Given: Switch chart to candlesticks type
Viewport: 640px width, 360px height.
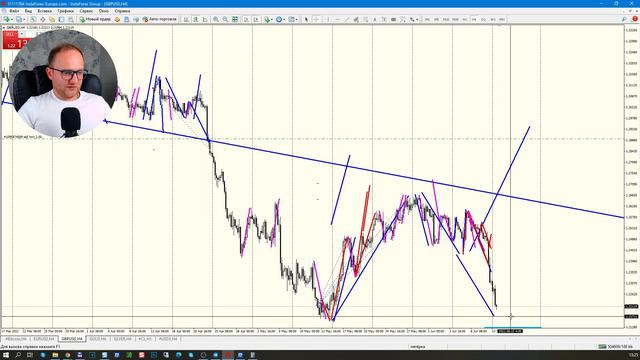Looking at the screenshot, I should [196, 19].
